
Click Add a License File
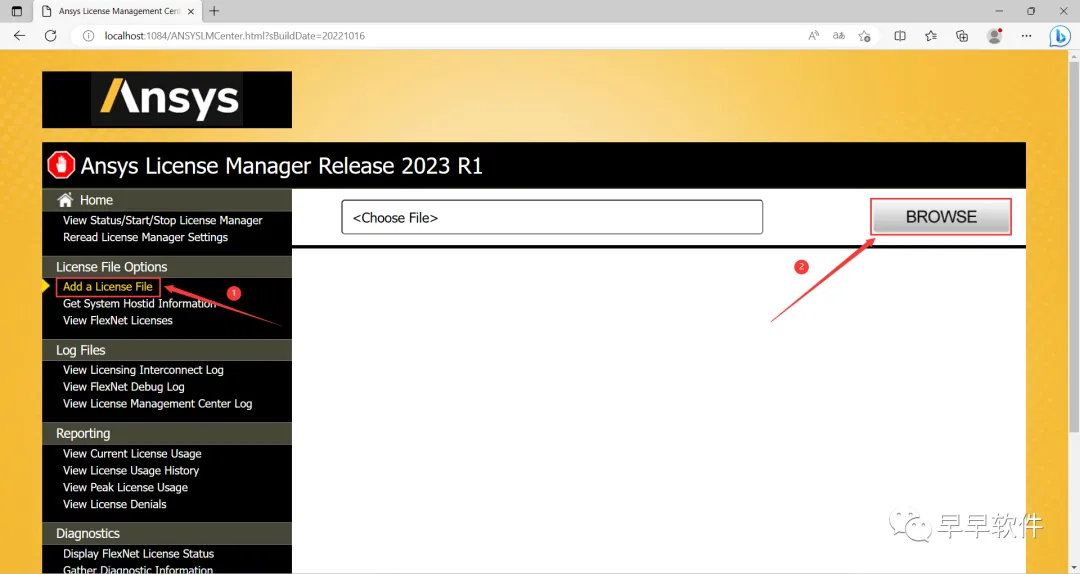point(108,287)
